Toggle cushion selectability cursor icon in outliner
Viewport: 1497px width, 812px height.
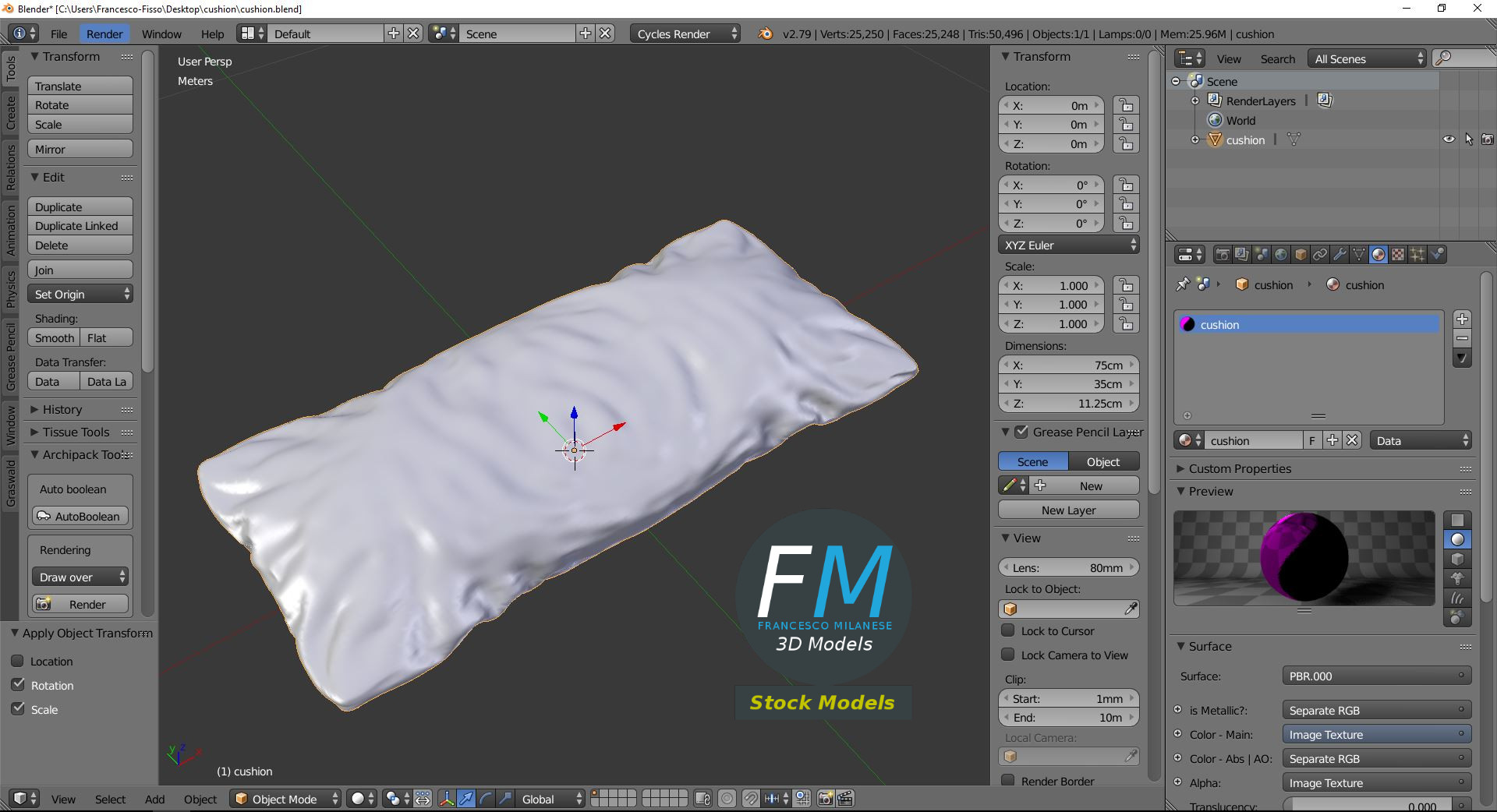click(x=1469, y=139)
